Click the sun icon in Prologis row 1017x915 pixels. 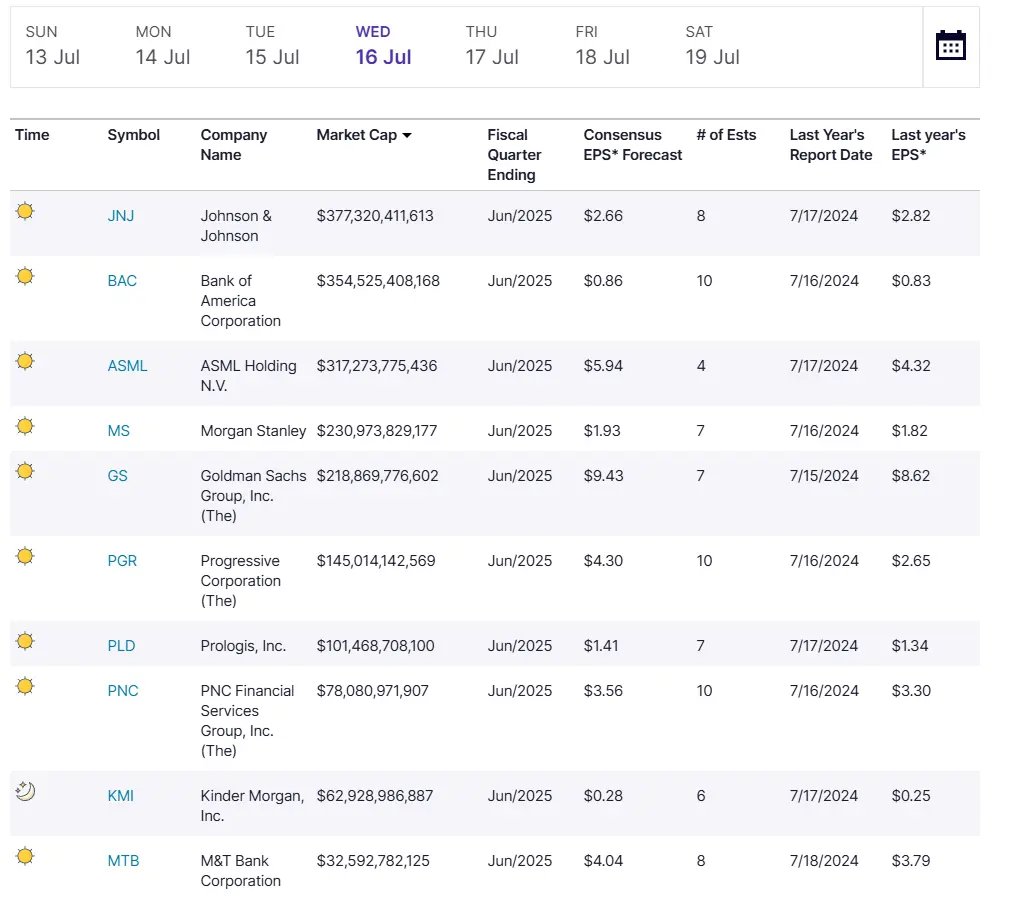pyautogui.click(x=25, y=641)
